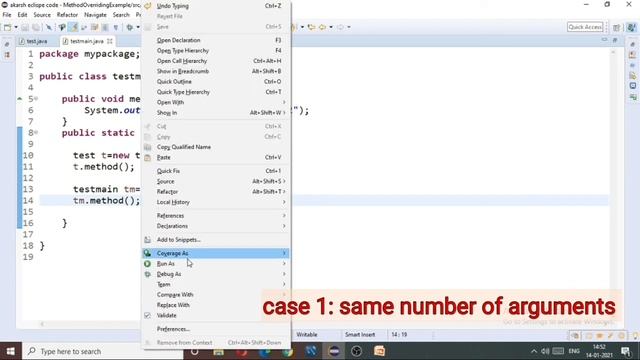Viewport: 640px width, 360px height.
Task: Open the Refactor menu in the menu bar
Action: [67, 15]
